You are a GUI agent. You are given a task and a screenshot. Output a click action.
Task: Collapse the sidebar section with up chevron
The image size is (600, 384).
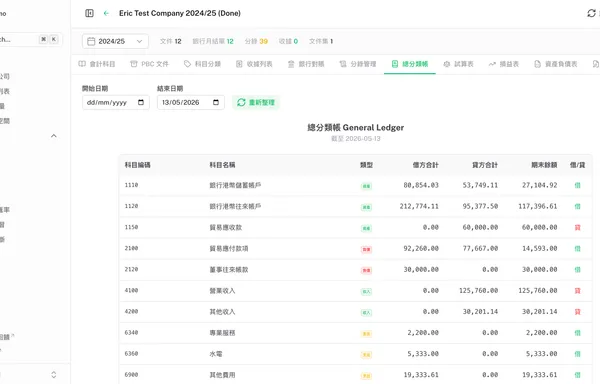click(54, 136)
